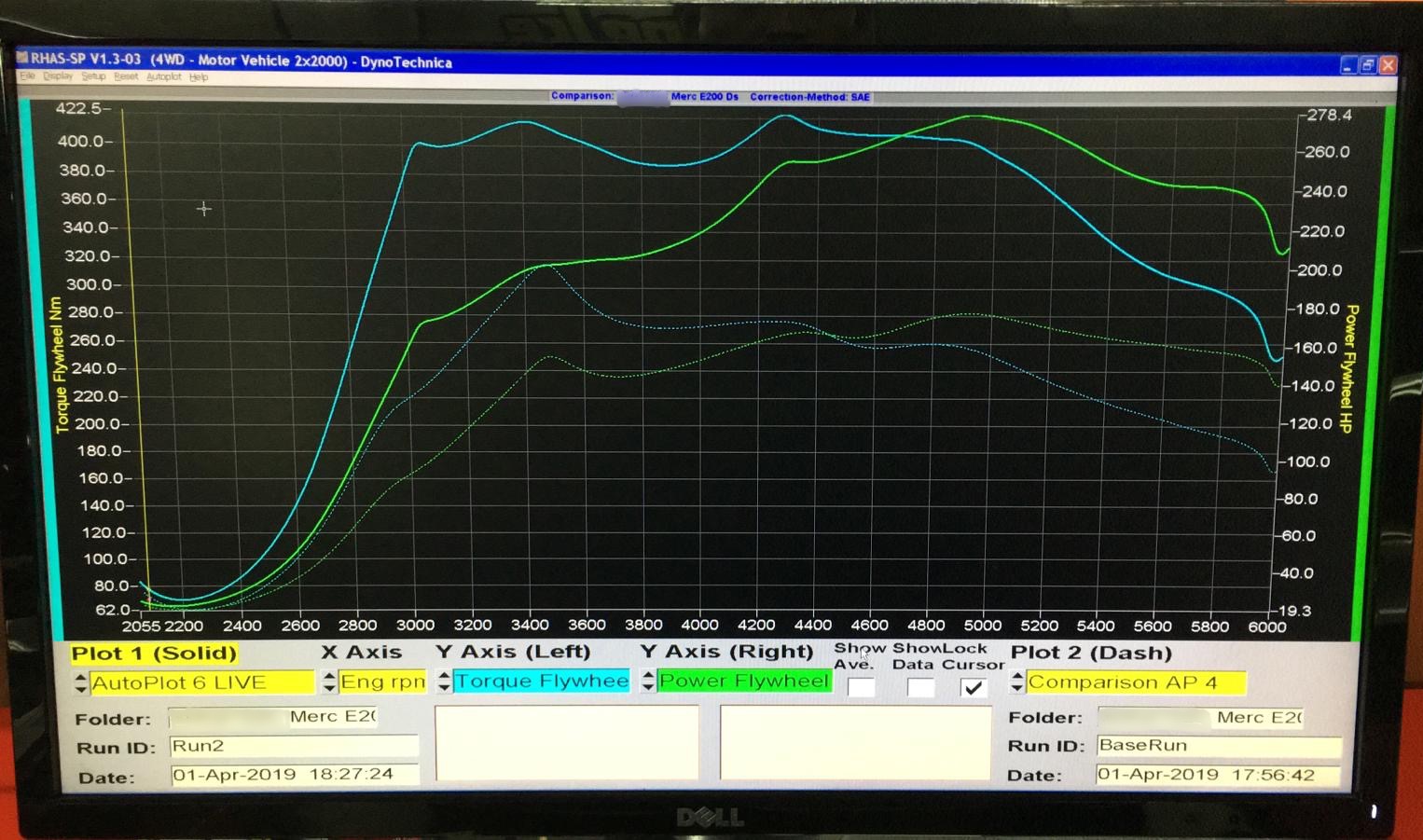Toggle the Show Data checkbox

click(920, 688)
